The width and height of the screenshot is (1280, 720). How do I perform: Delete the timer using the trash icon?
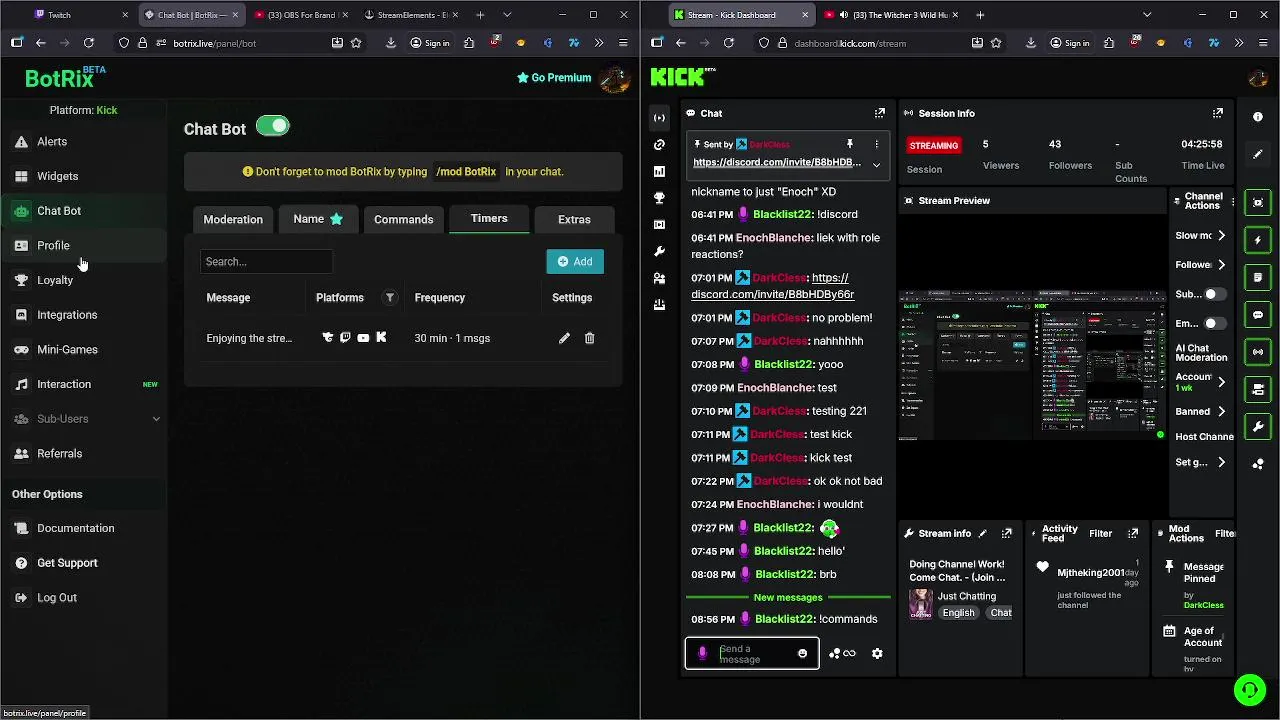coord(589,338)
